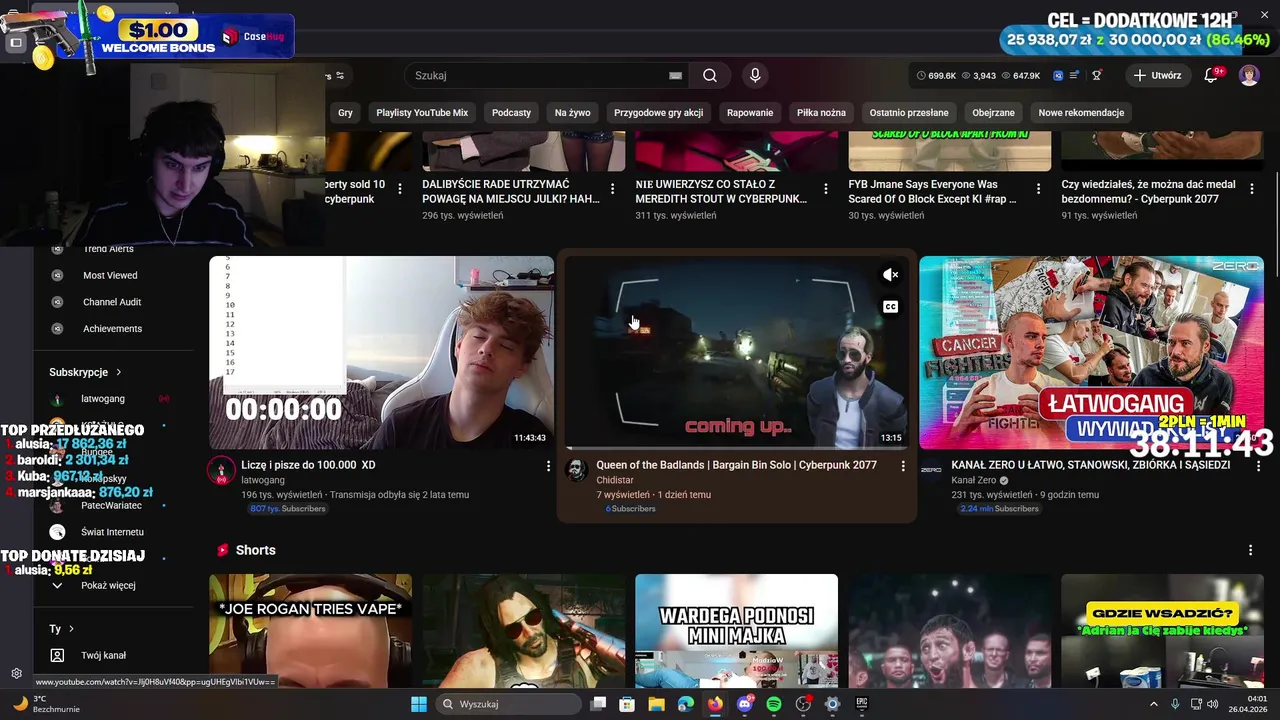
Task: Select the Podcasty chip
Action: point(511,113)
